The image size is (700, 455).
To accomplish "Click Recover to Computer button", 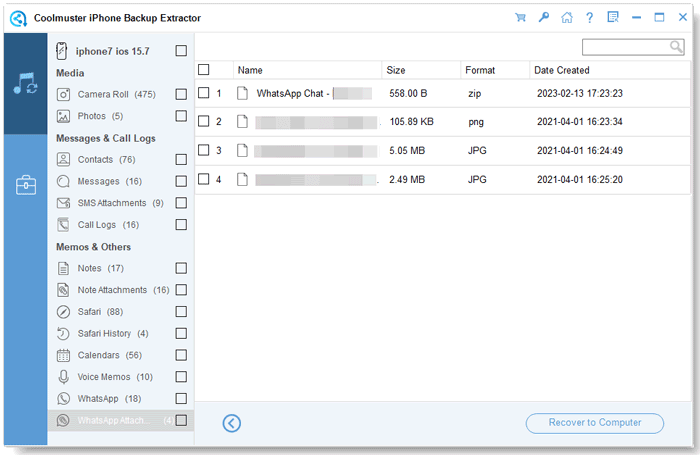I will 595,423.
